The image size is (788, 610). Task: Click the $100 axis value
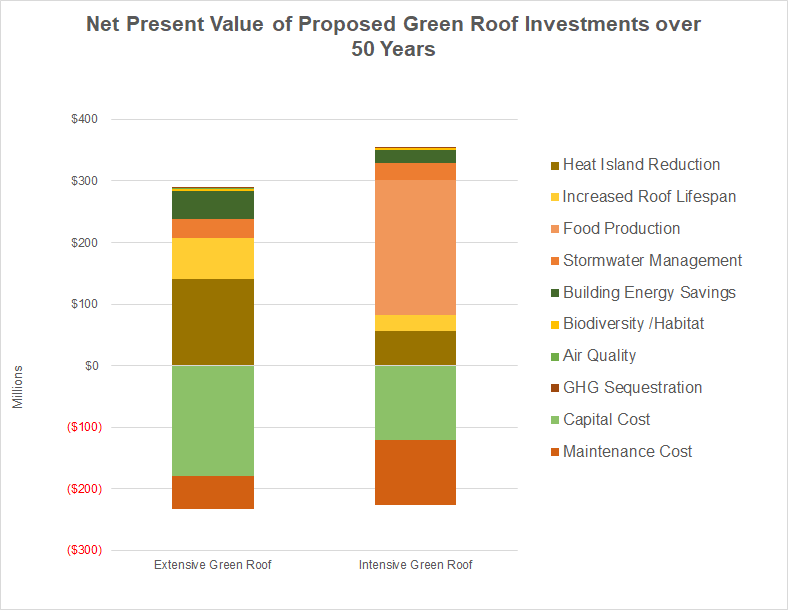pyautogui.click(x=84, y=304)
